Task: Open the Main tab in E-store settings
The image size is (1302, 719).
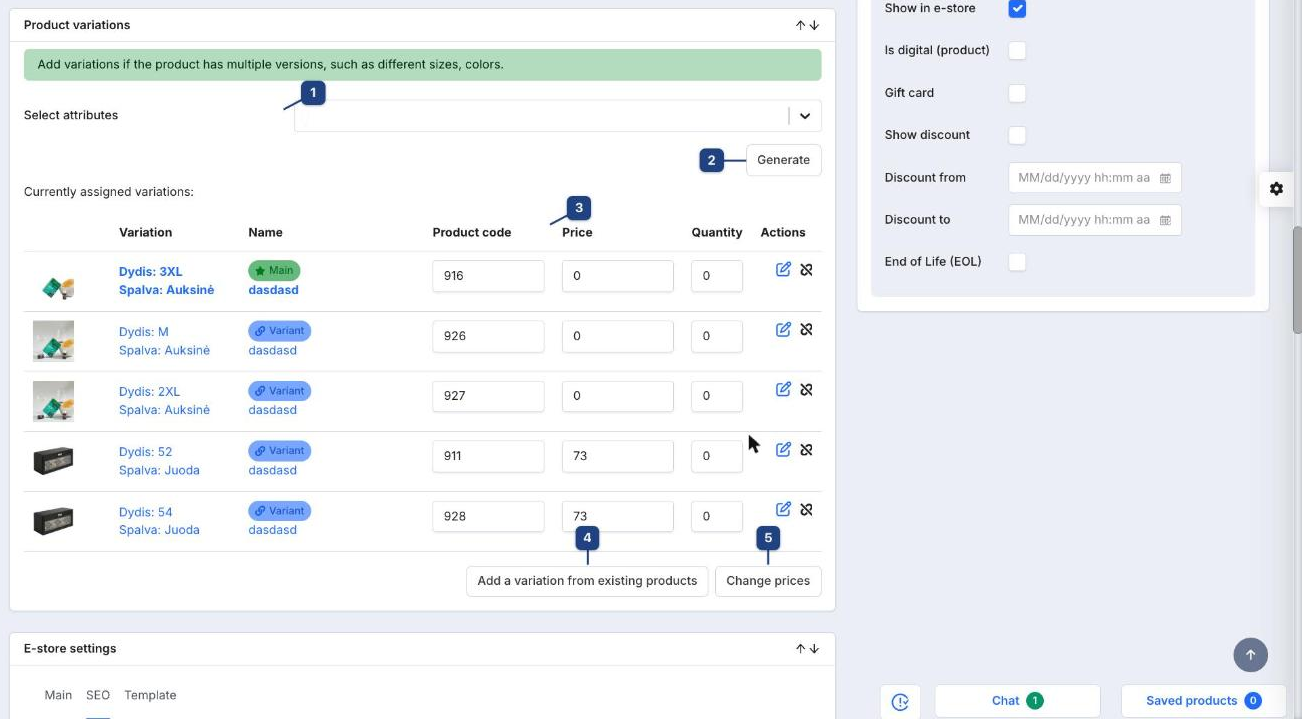Action: tap(58, 695)
